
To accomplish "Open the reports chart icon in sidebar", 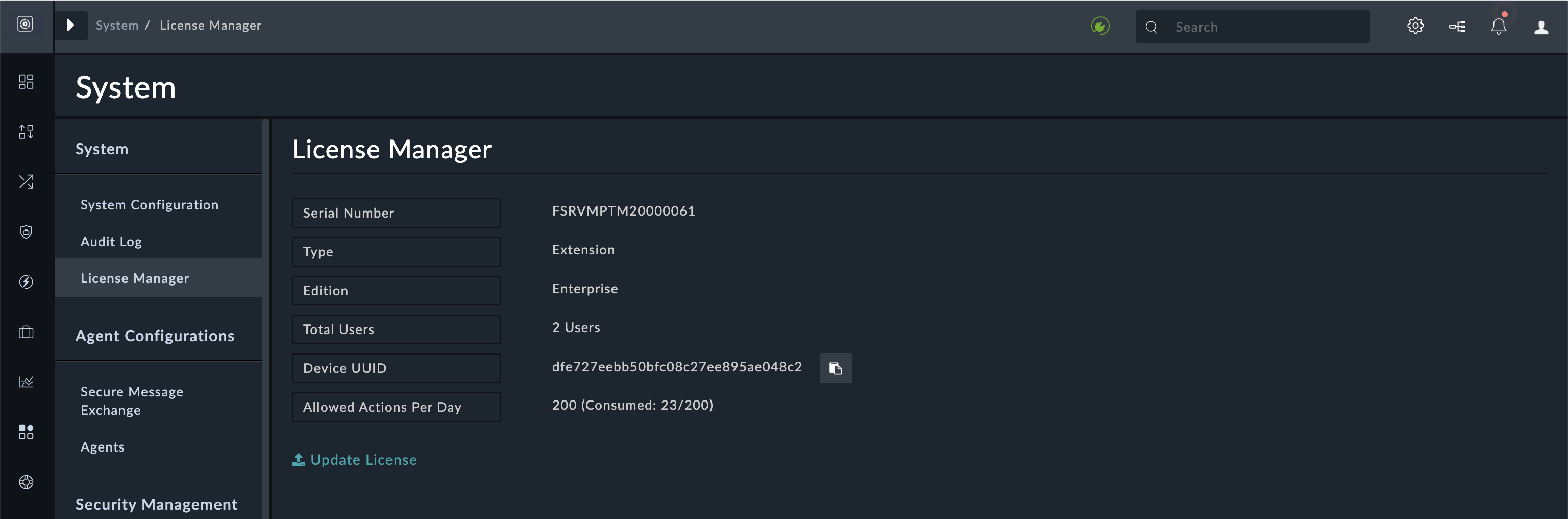I will click(26, 382).
